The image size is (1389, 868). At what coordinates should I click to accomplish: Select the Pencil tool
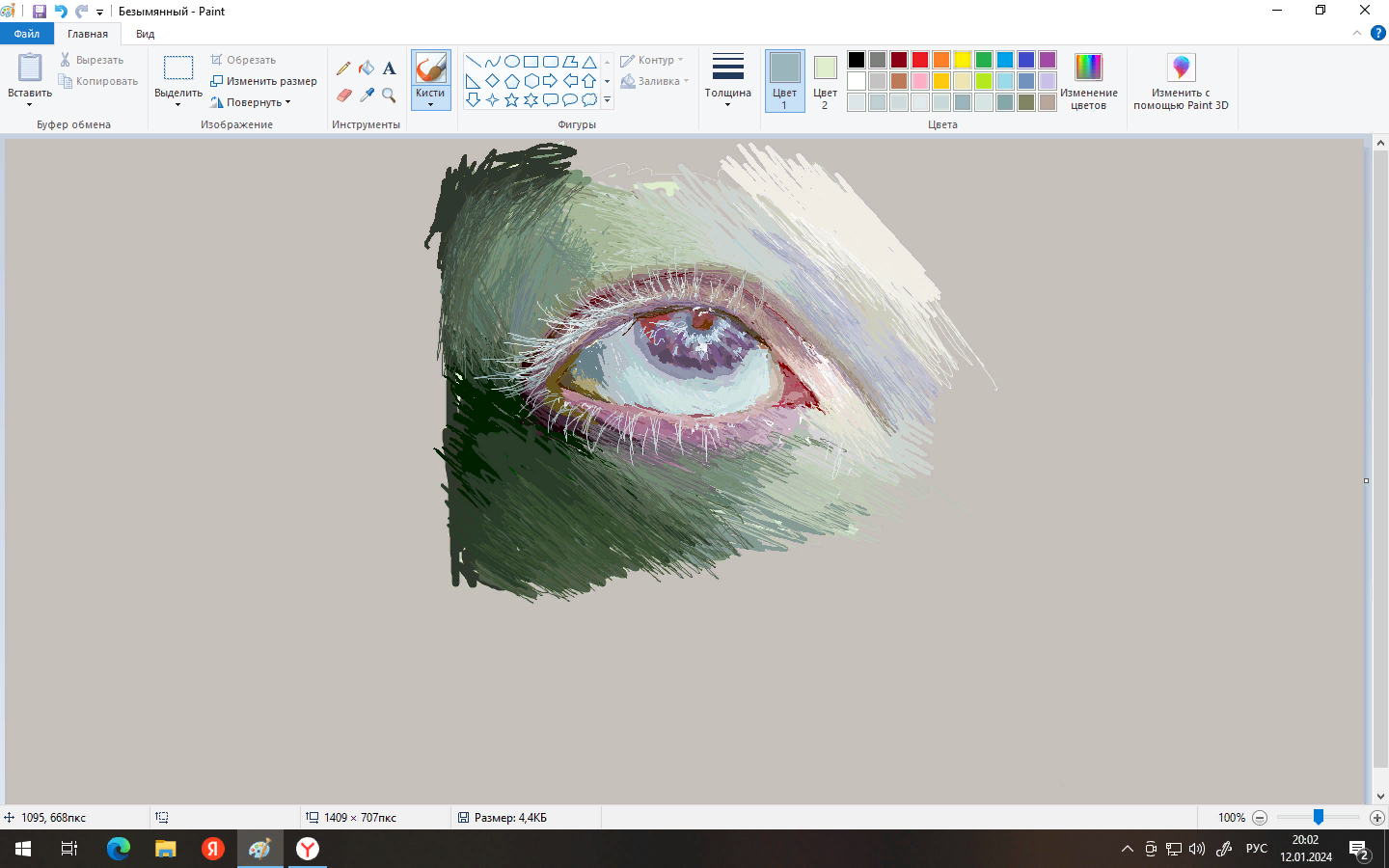(x=343, y=68)
